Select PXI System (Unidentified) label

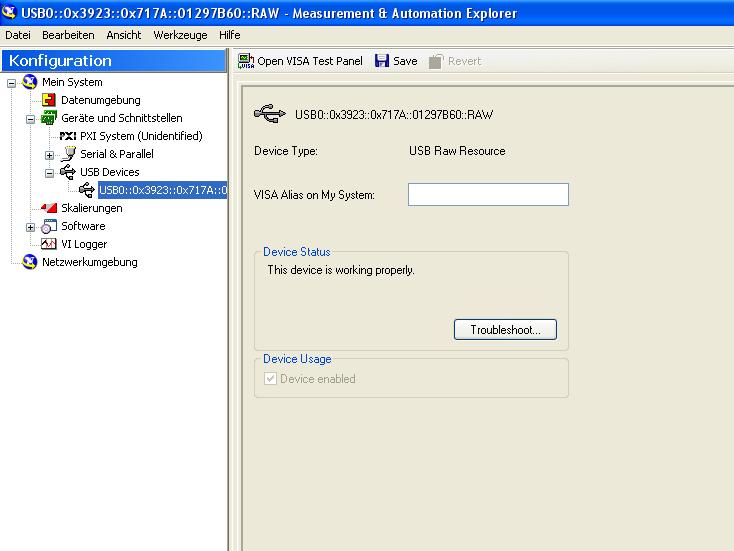click(x=141, y=136)
